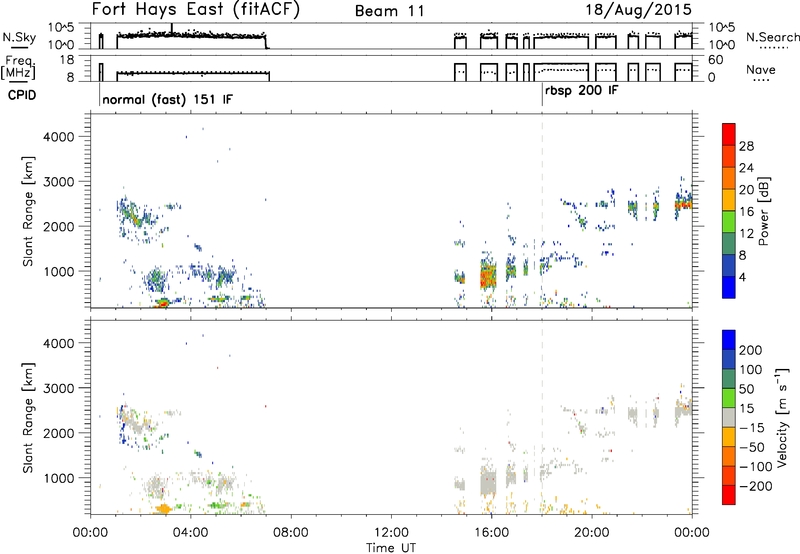Click the 'Velocity [m s-1]' colorbar title

click(782, 417)
